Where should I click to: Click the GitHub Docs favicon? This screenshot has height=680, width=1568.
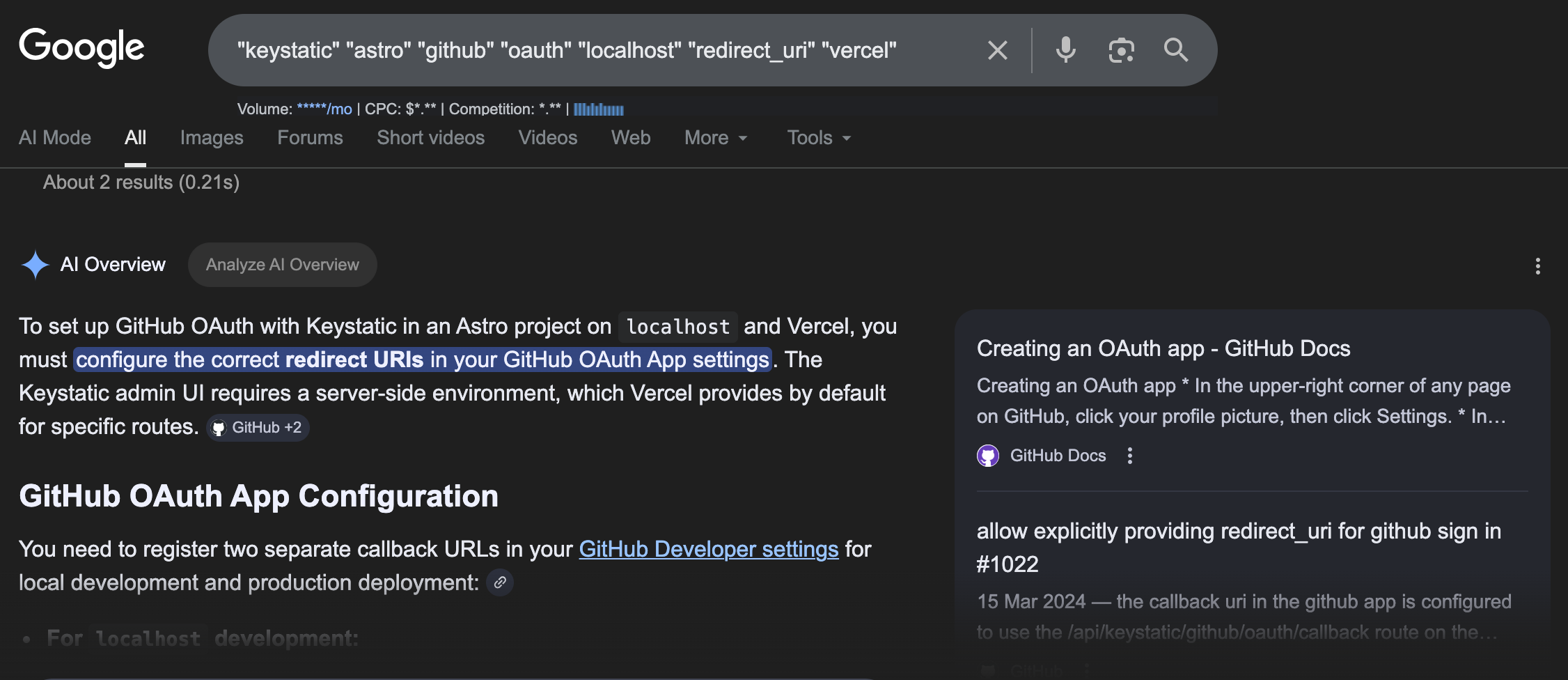[988, 456]
